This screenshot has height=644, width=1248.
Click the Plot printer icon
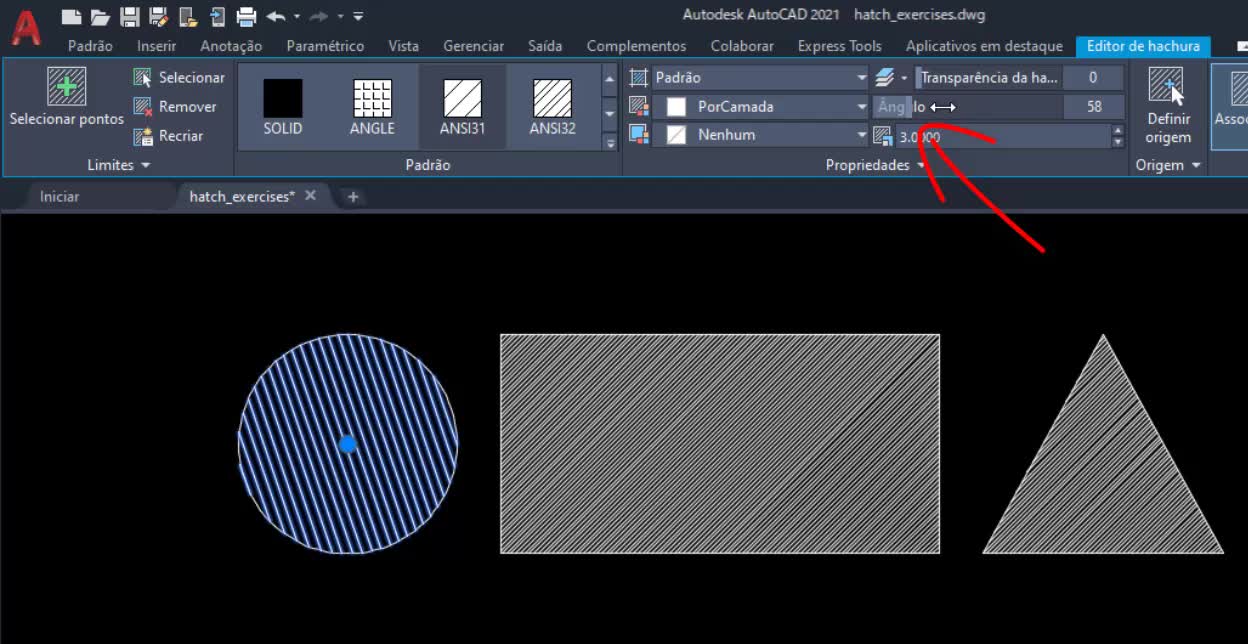pyautogui.click(x=246, y=16)
